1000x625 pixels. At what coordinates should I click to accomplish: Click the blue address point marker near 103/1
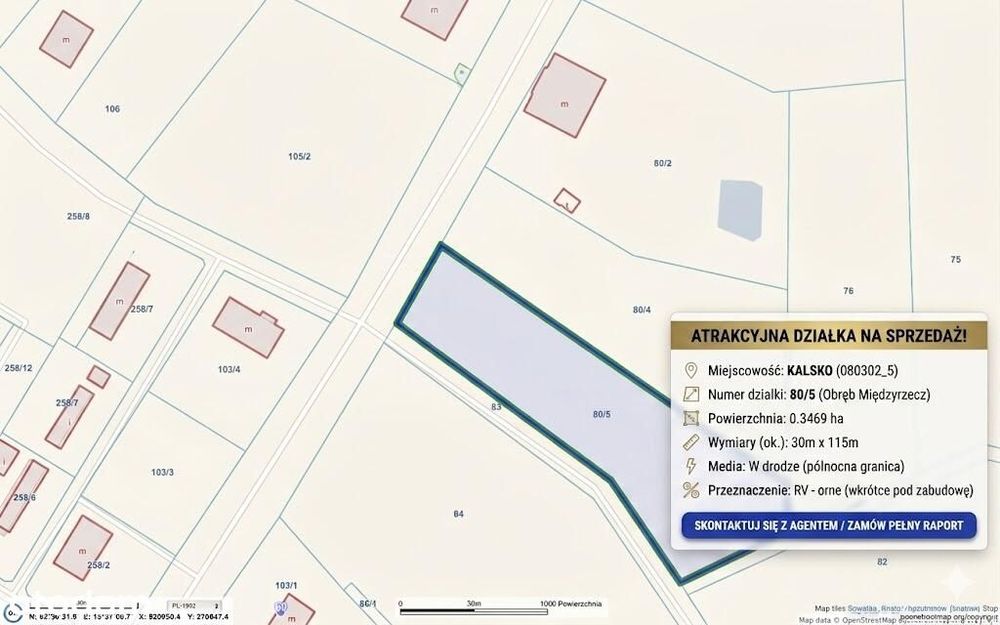(281, 608)
